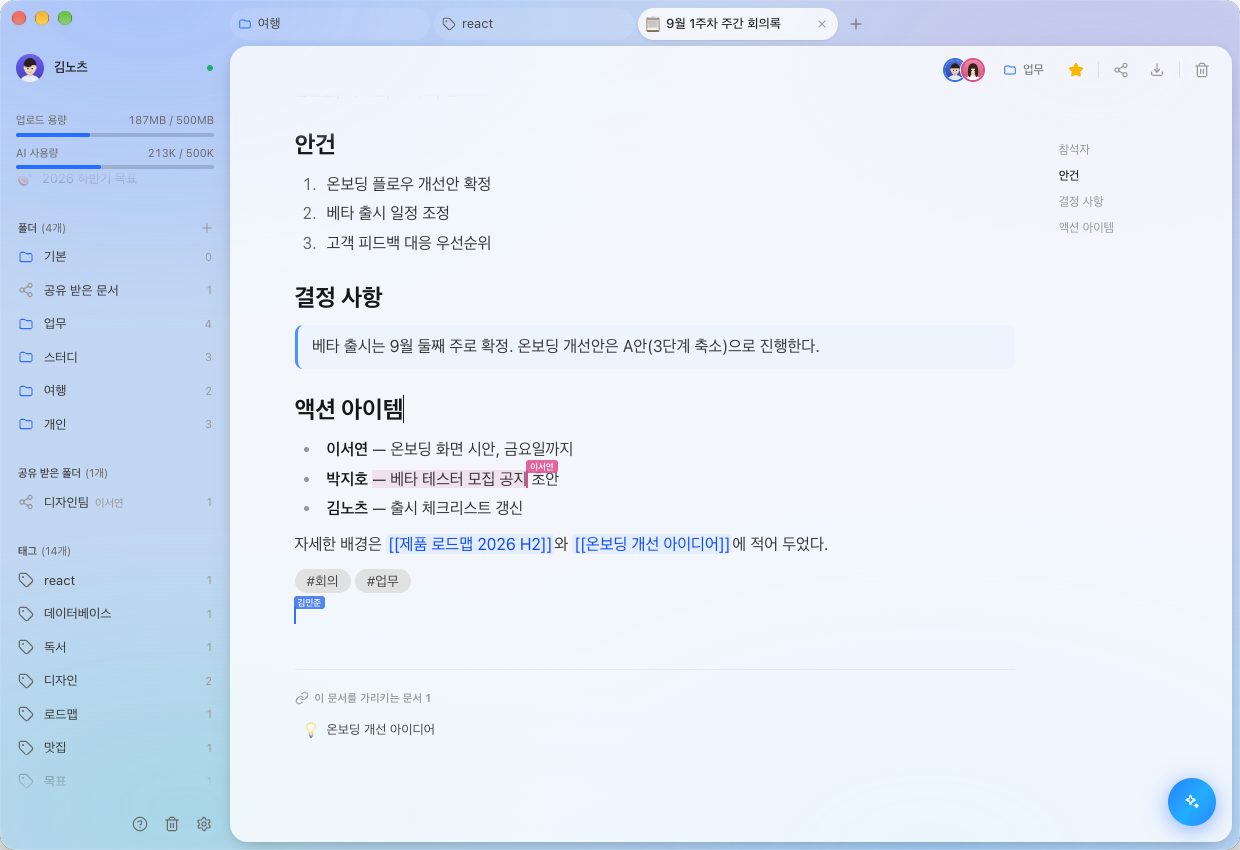Screen dimensions: 1240x850
Task: Open settings gear in sidebar
Action: 204,824
